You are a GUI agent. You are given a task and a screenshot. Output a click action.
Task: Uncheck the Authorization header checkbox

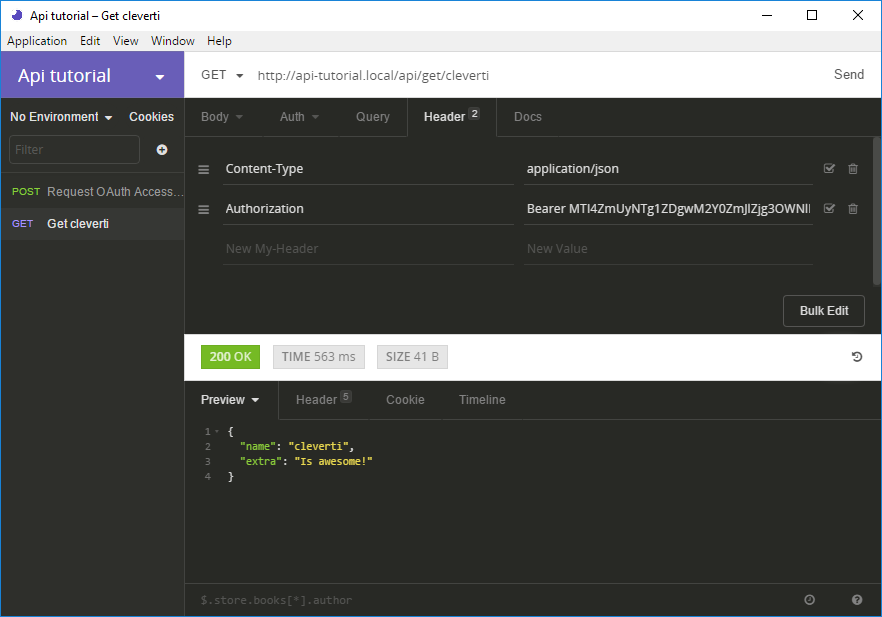829,208
